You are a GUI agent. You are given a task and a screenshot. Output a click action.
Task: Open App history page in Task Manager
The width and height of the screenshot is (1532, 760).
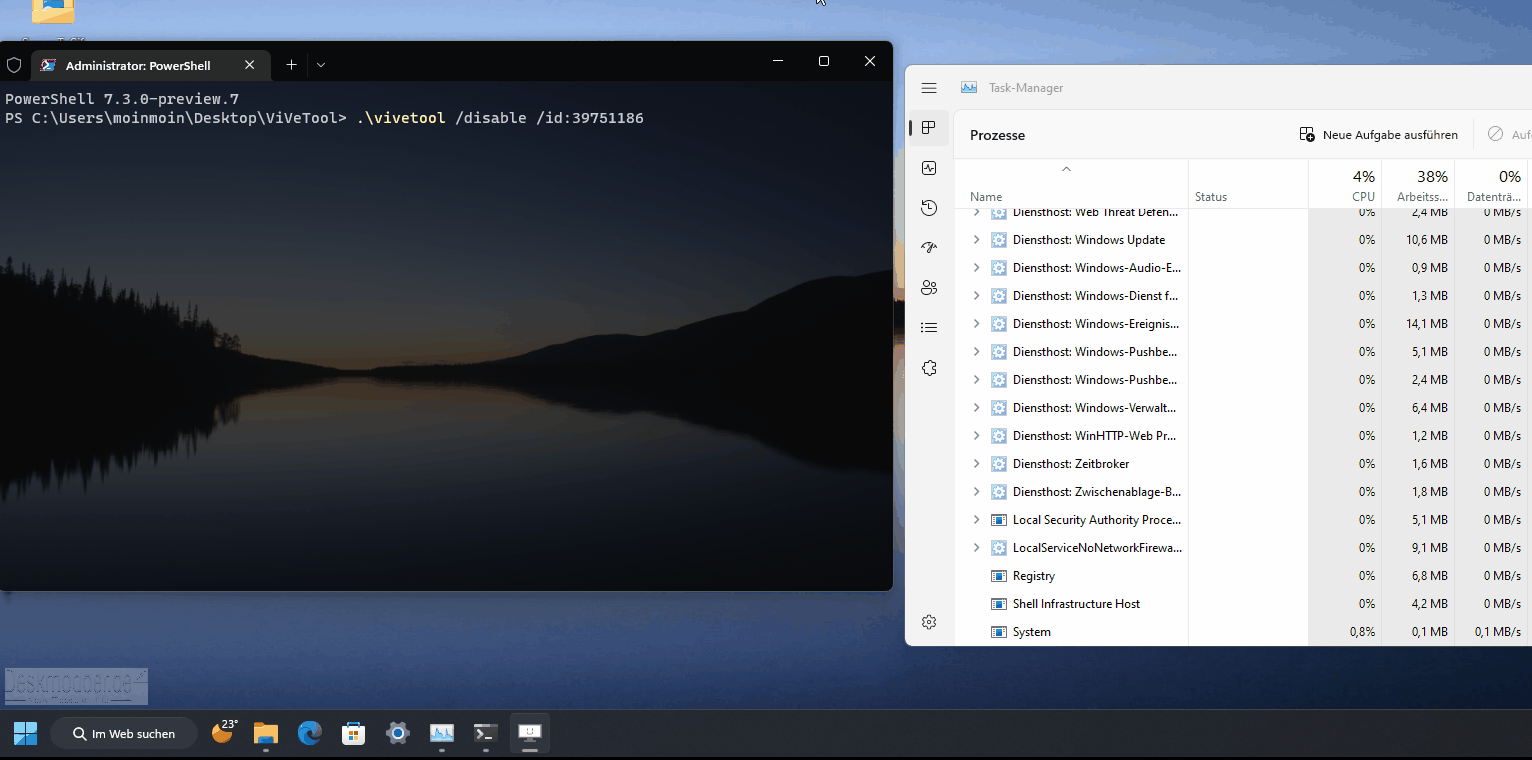(x=929, y=208)
